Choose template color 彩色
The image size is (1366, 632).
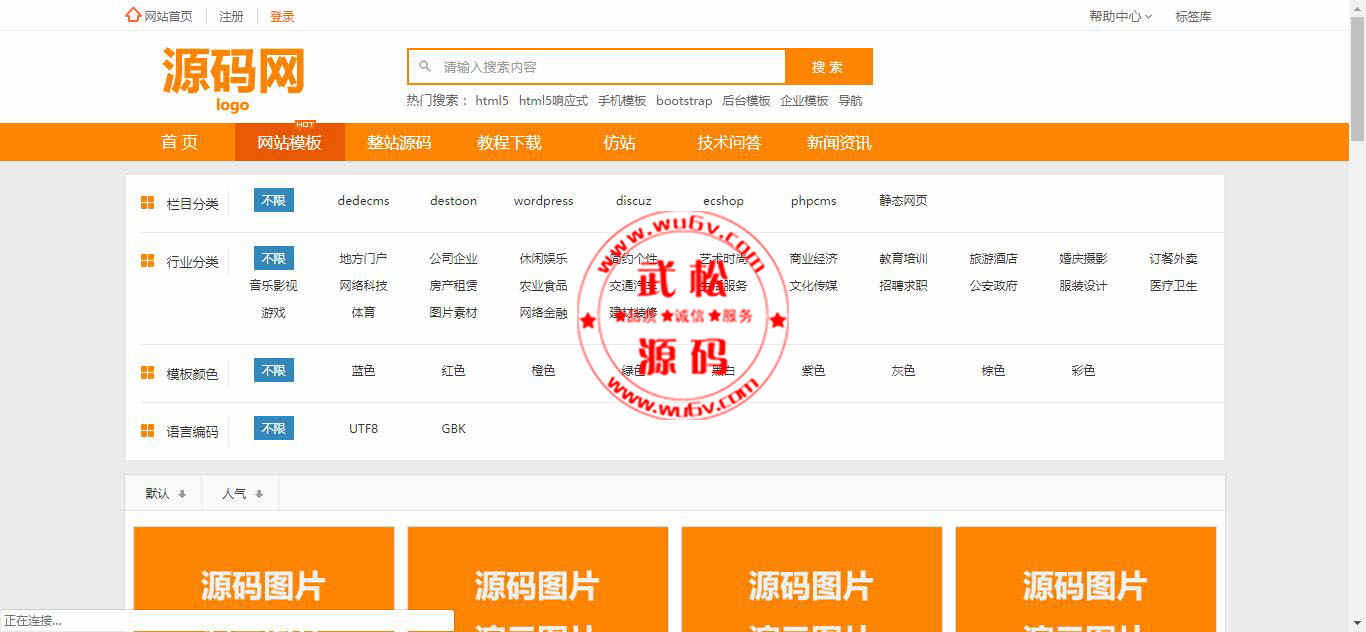tap(1083, 371)
